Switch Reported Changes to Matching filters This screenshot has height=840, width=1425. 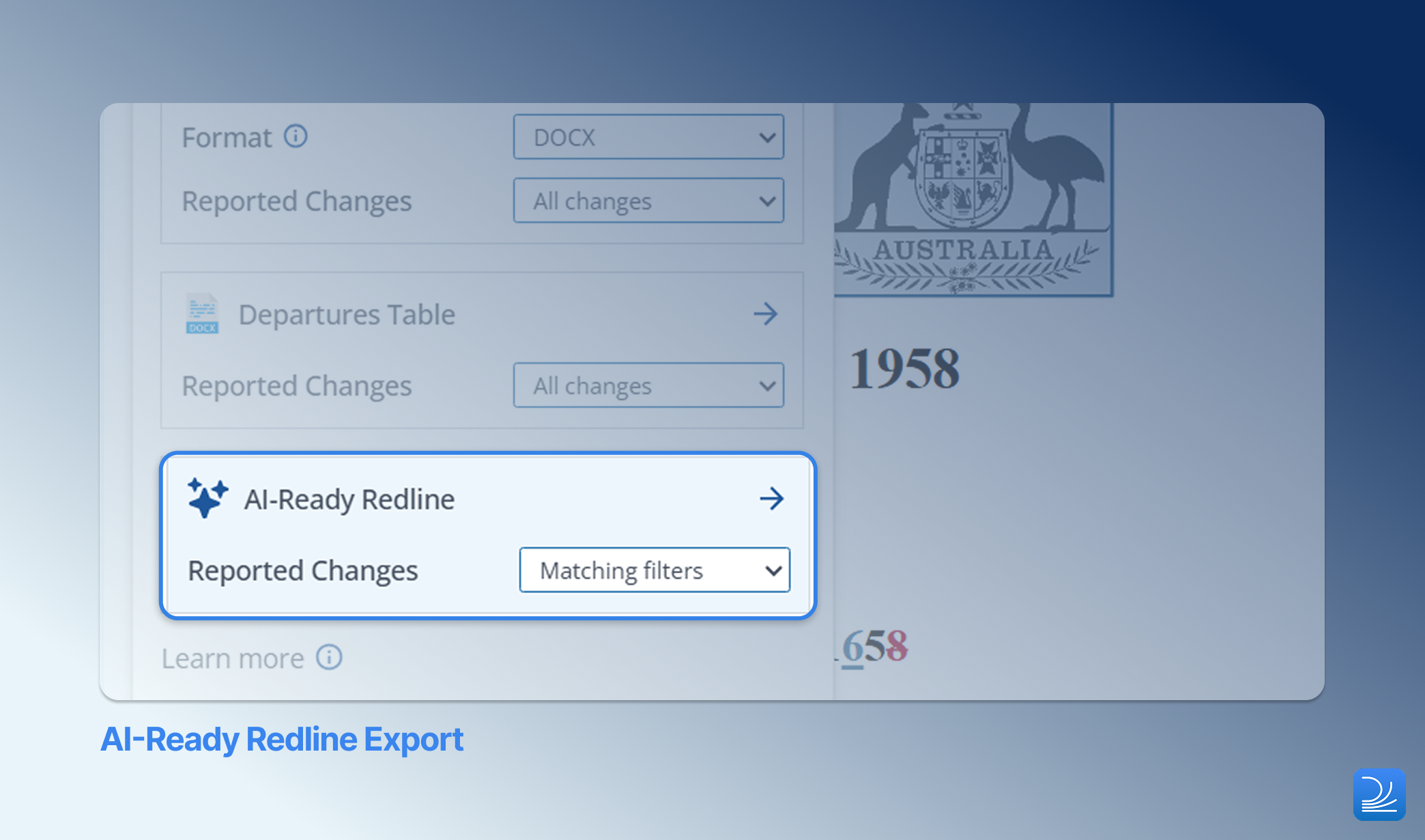coord(654,570)
